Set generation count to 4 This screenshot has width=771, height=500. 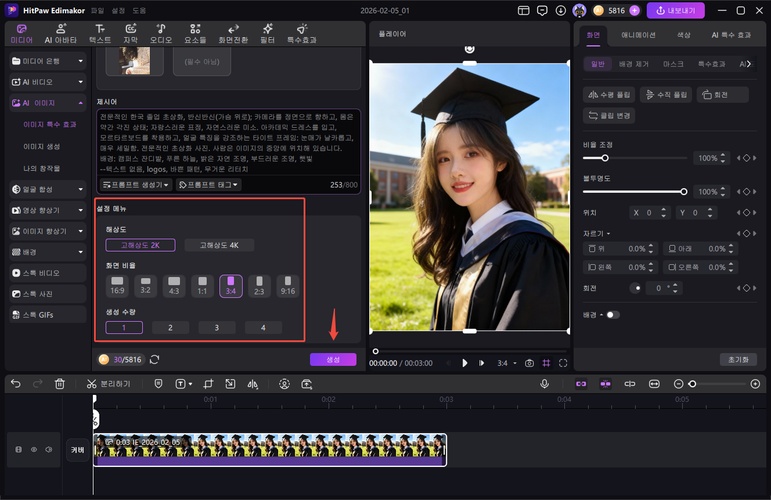[263, 327]
